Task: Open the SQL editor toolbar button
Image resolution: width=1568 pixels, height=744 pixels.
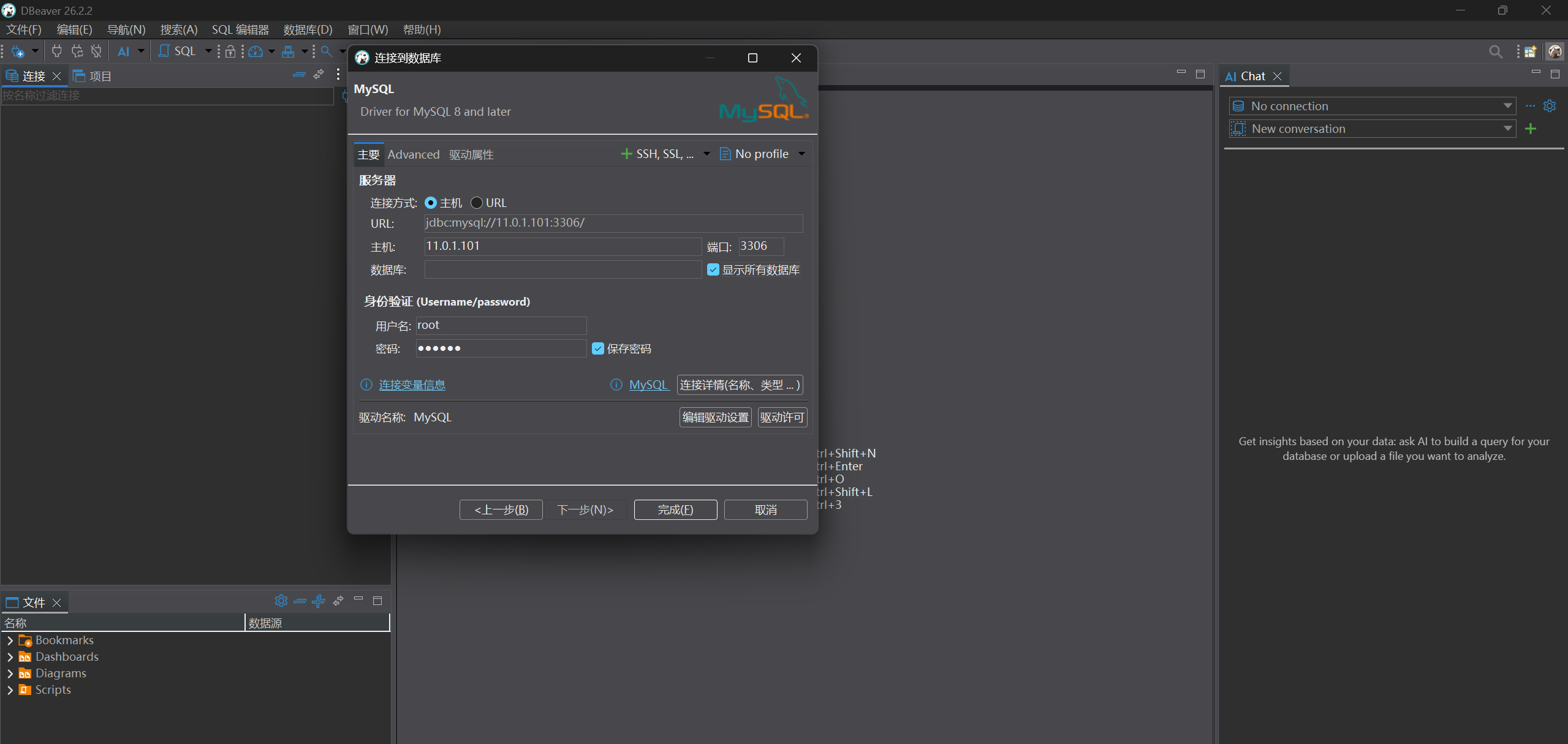Action: tap(178, 51)
